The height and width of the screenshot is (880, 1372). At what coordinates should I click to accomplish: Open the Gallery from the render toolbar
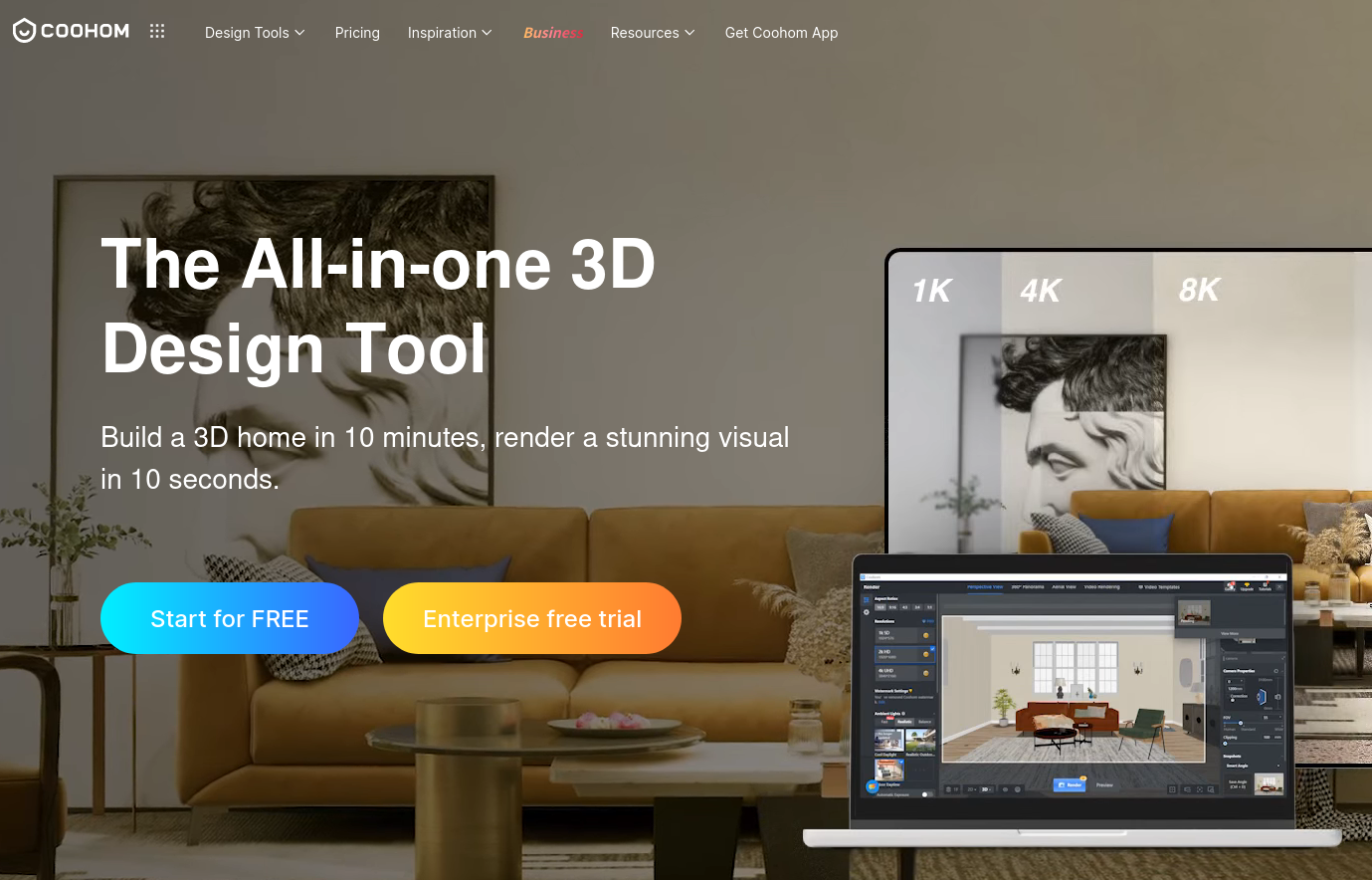(x=1230, y=586)
